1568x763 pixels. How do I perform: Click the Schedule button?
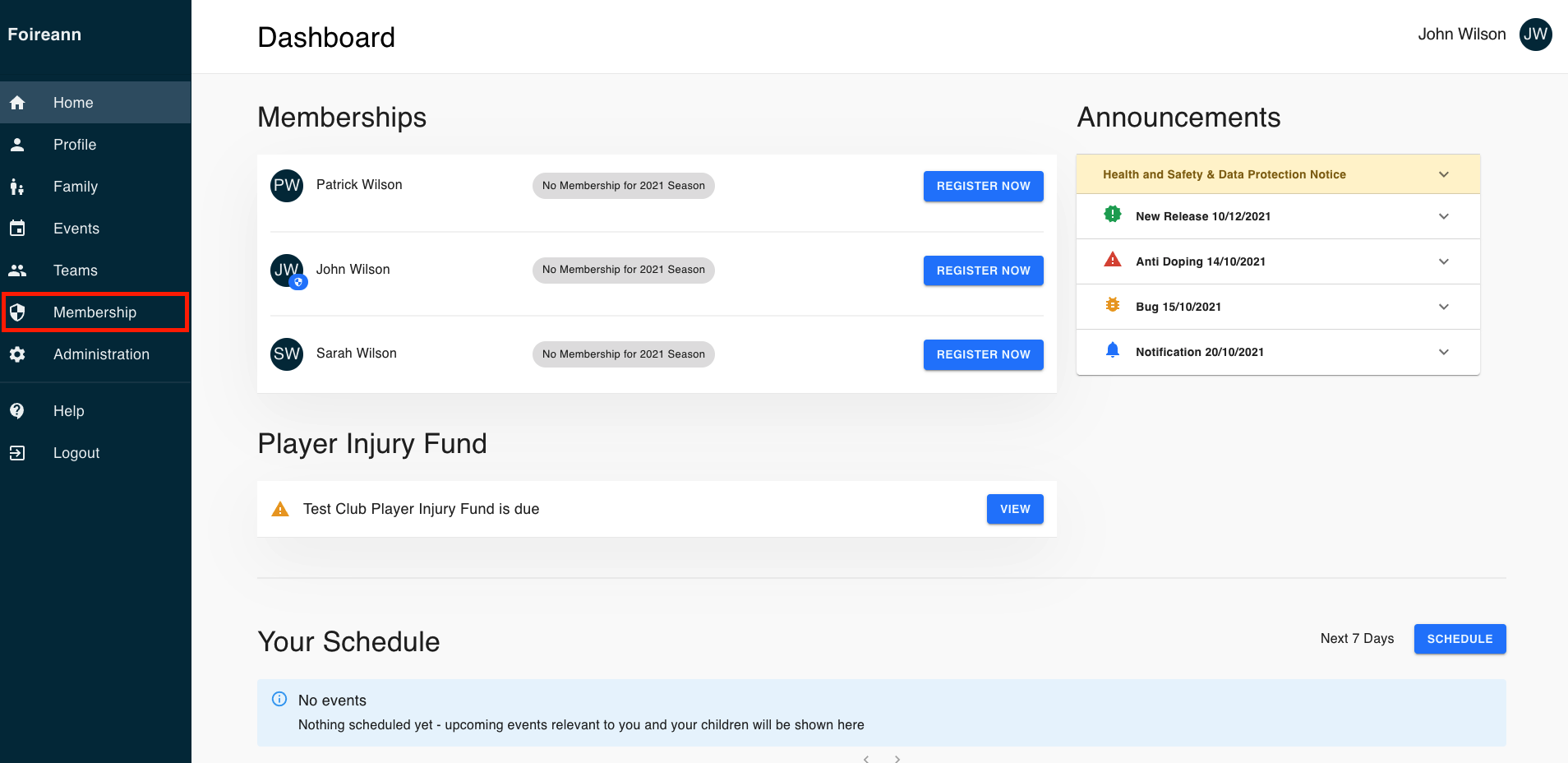[x=1460, y=639]
